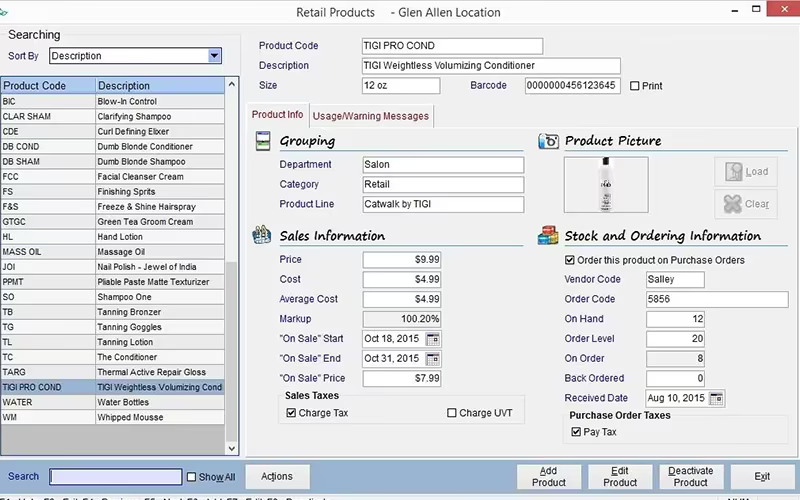Select the Tanning Bronzer row
This screenshot has height=500, width=800.
[112, 312]
